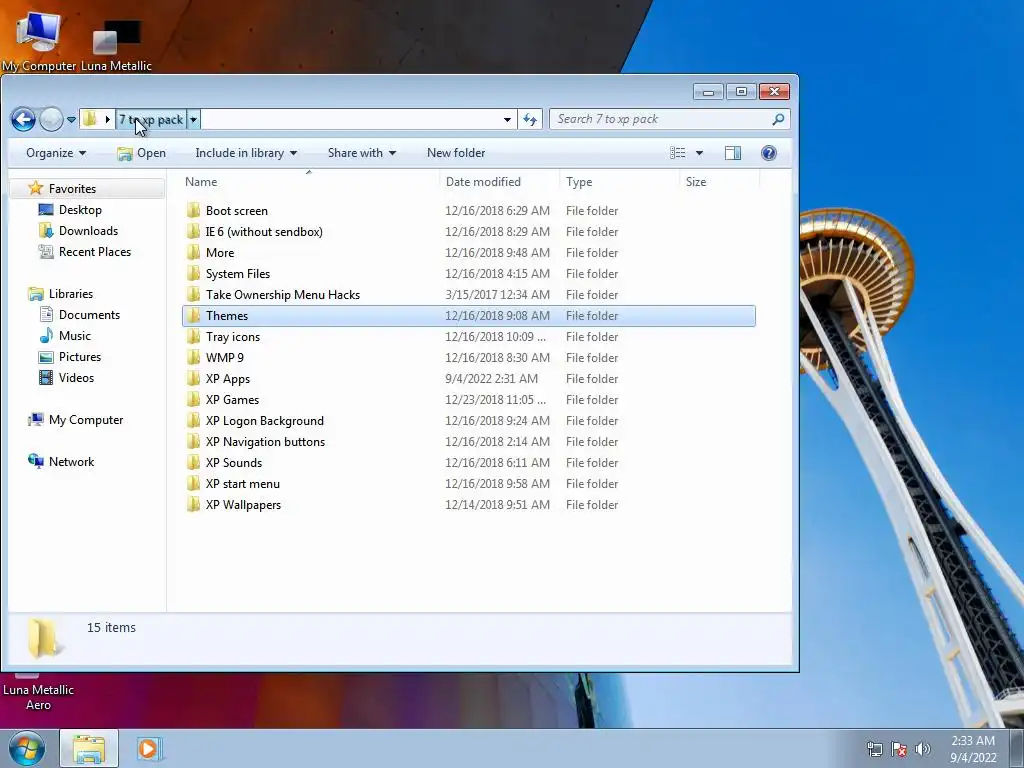
Task: Click the volume speaker tray icon
Action: (x=923, y=749)
